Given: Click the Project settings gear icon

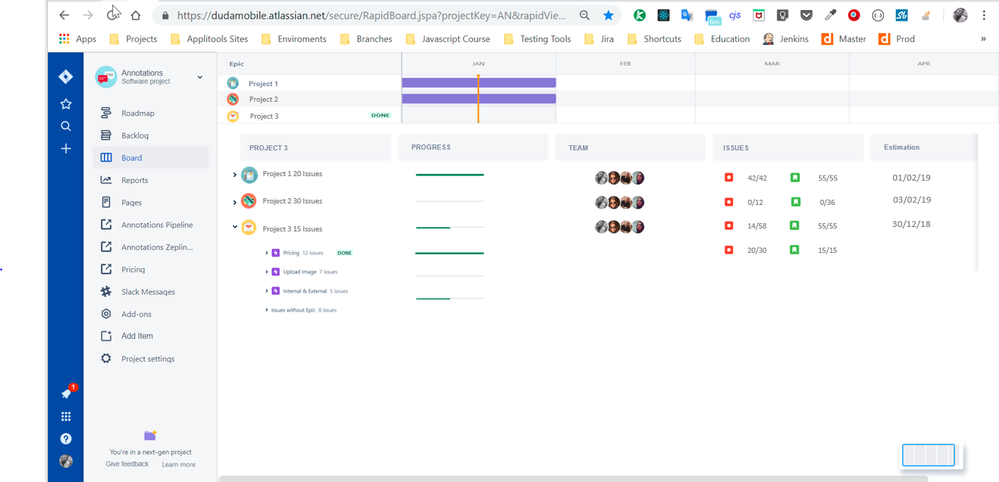Looking at the screenshot, I should point(106,358).
